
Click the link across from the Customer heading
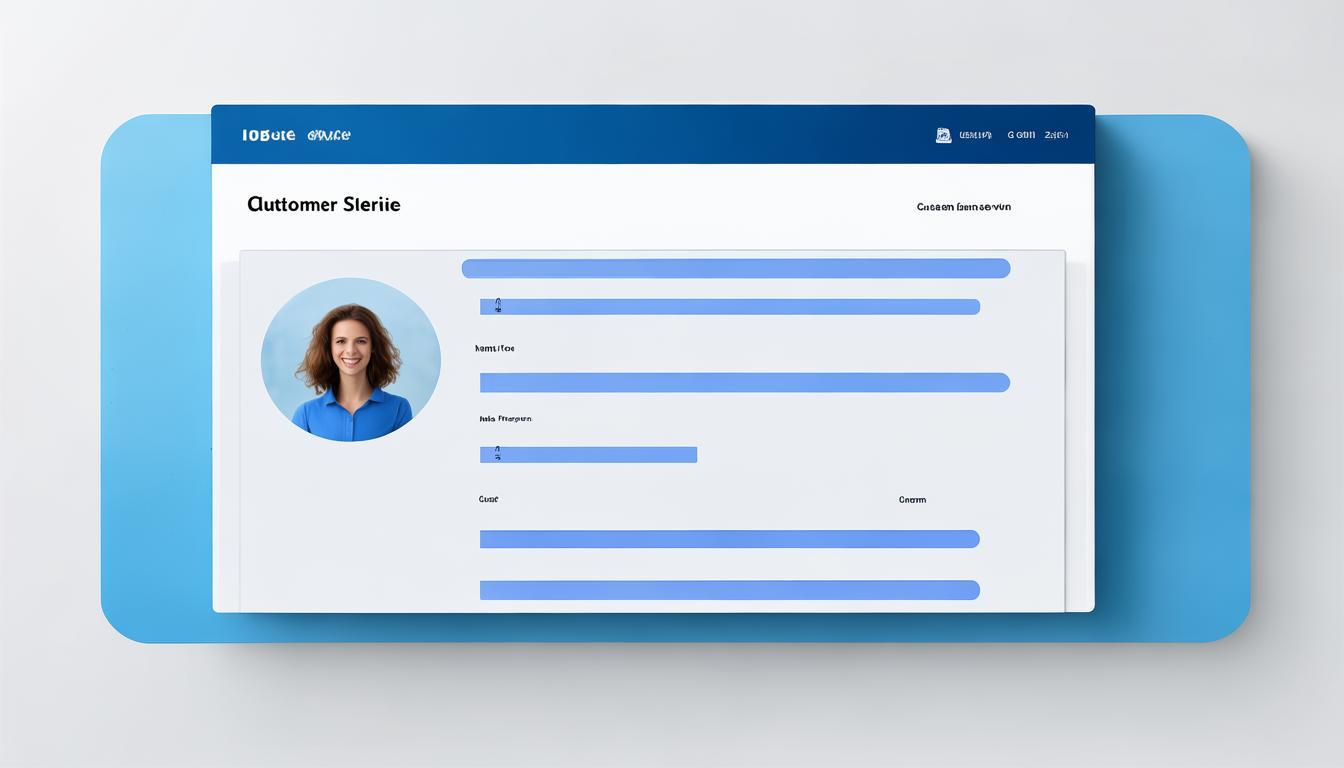click(963, 207)
